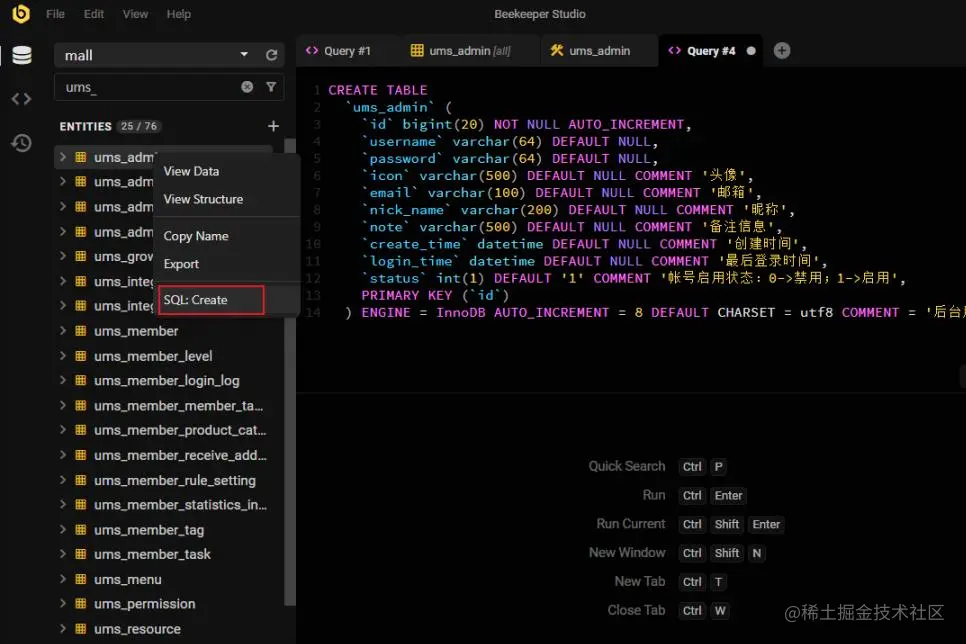
Task: Close Query #4 tab via unsaved dot
Action: coord(751,51)
